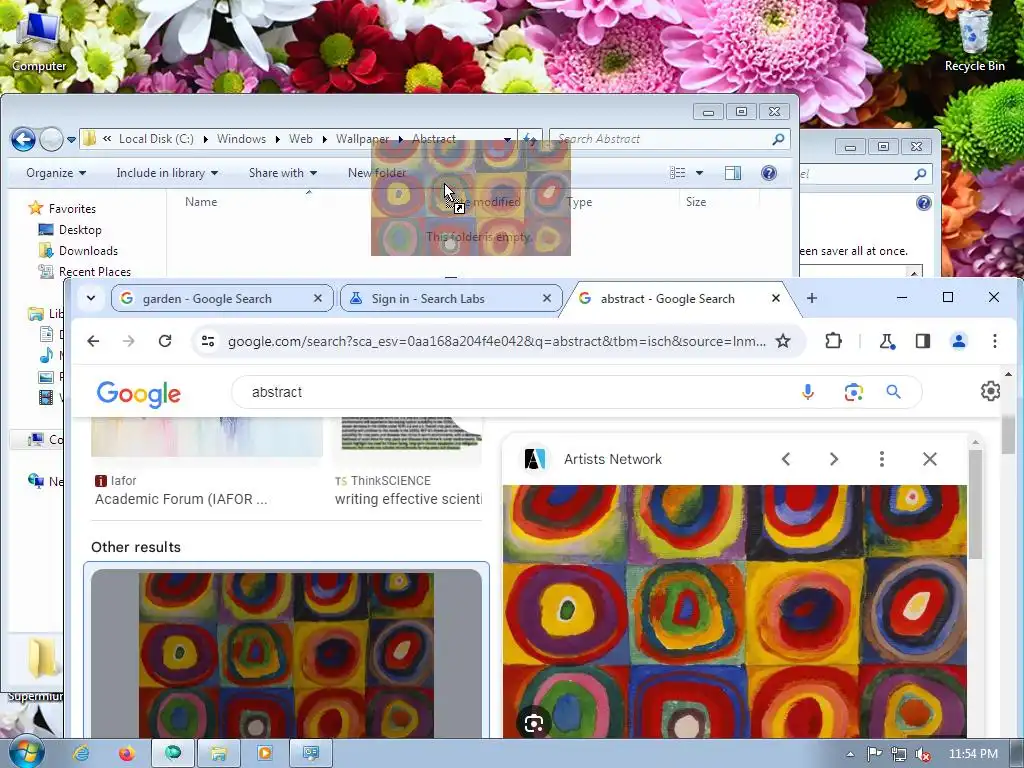
Task: Click the browser forward arrow
Action: coord(129,341)
